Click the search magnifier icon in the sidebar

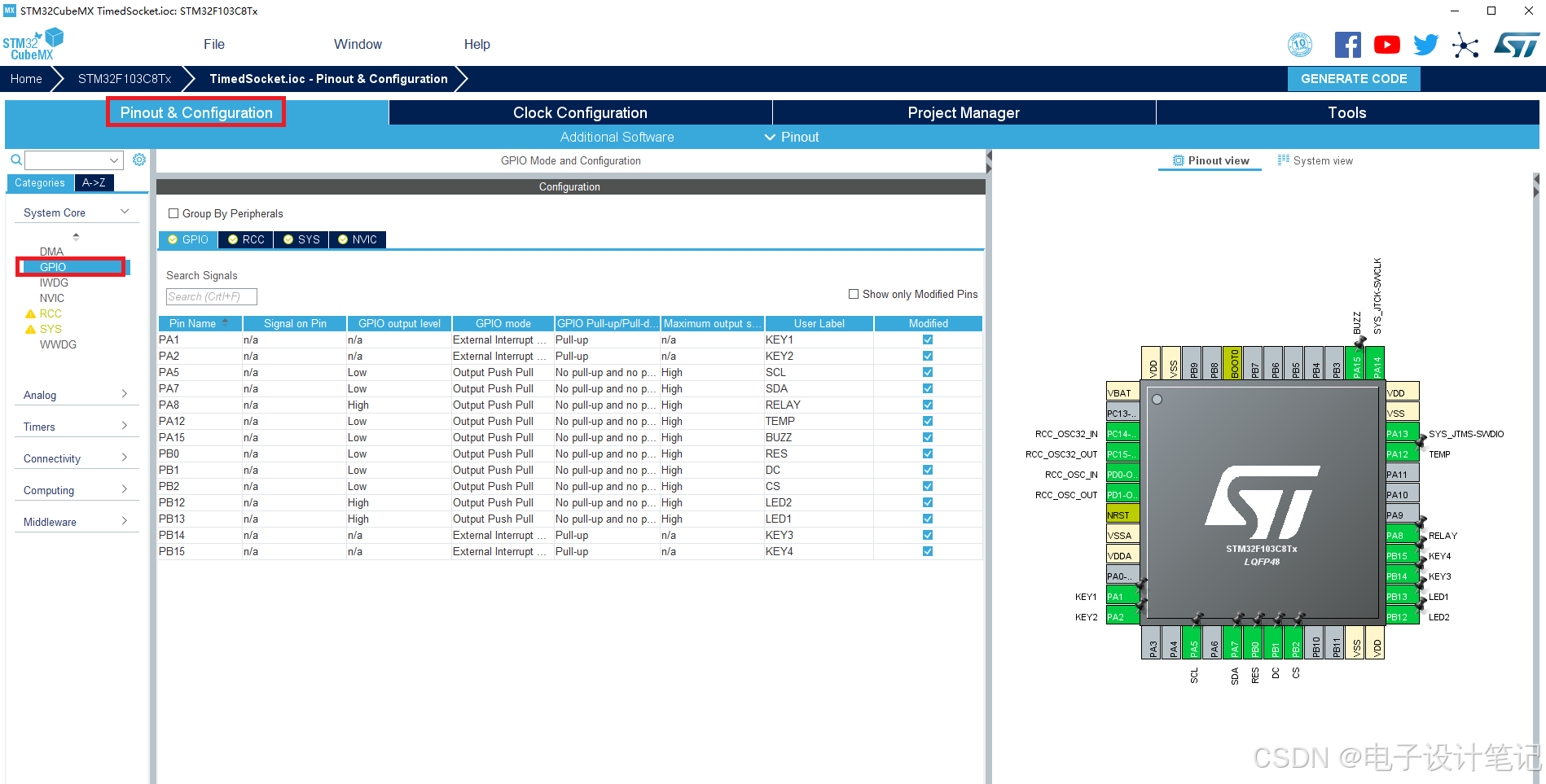click(15, 160)
